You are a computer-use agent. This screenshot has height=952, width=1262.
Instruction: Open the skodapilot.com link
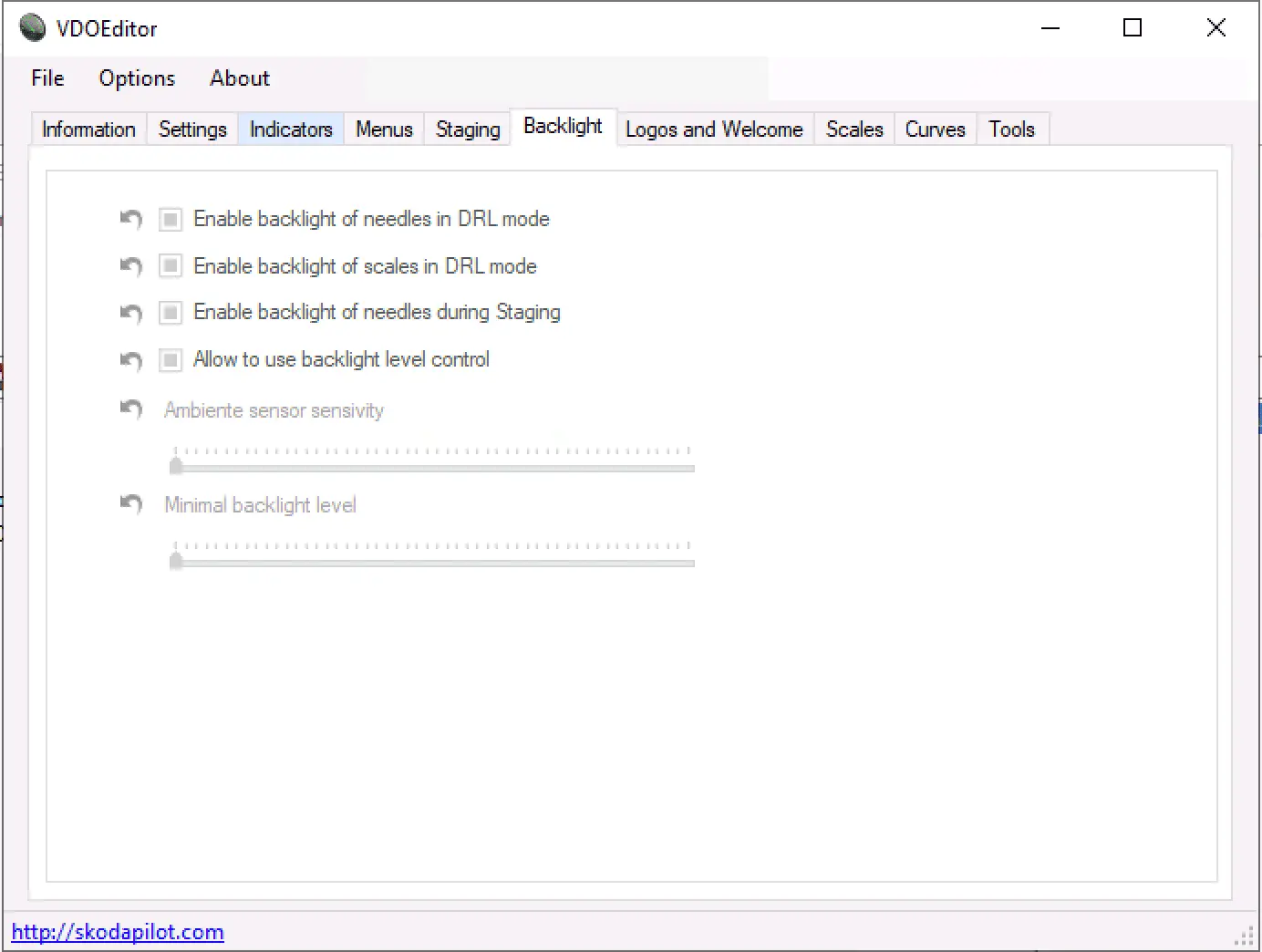point(118,932)
